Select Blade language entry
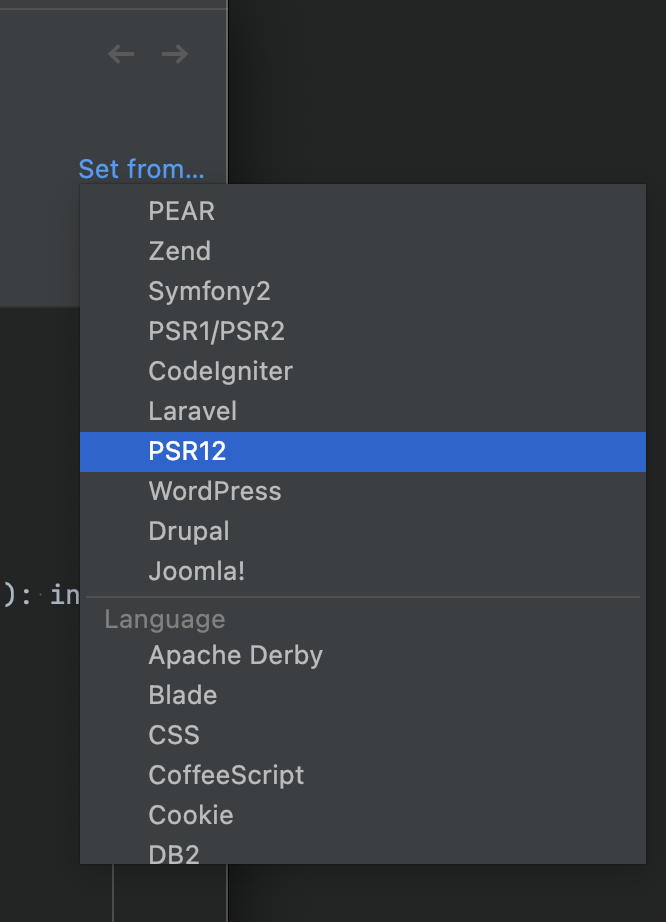The image size is (666, 922). [183, 695]
